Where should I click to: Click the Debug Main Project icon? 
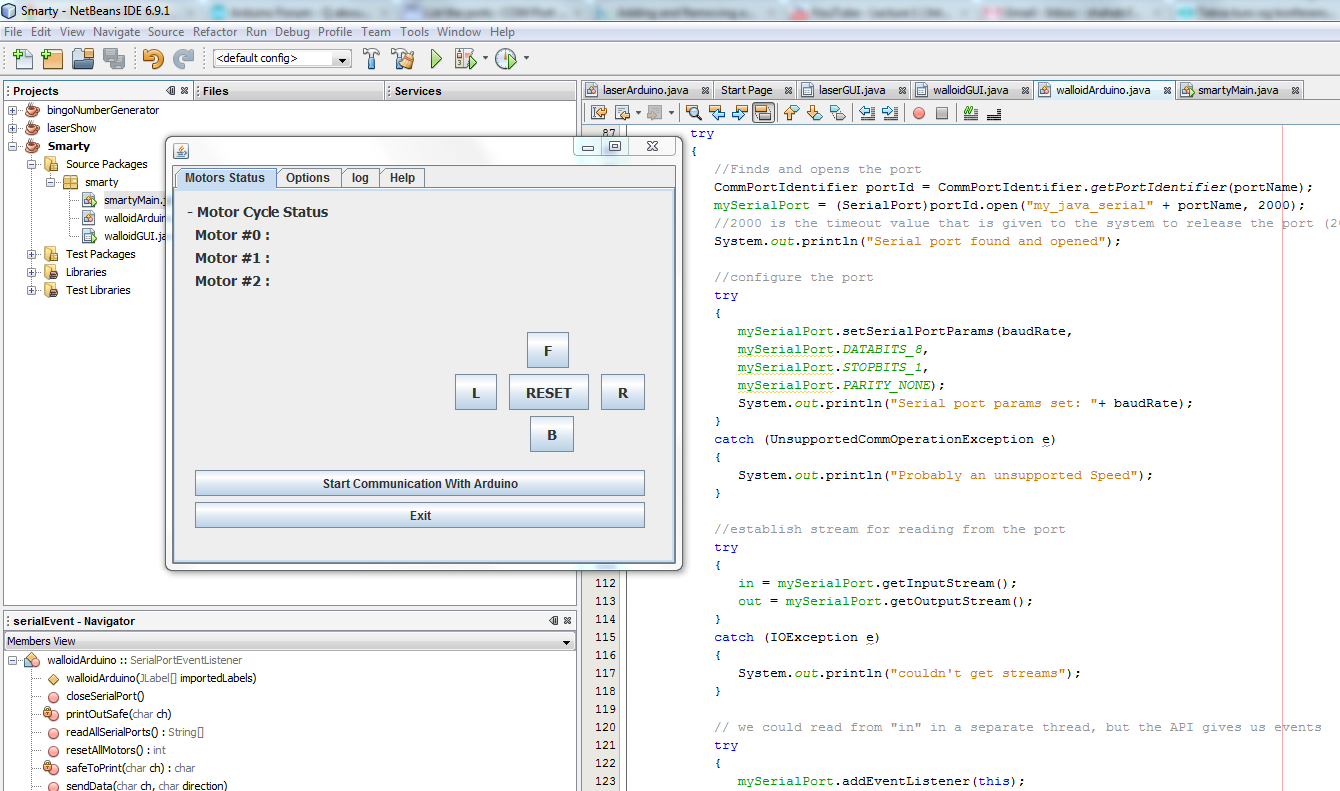465,58
